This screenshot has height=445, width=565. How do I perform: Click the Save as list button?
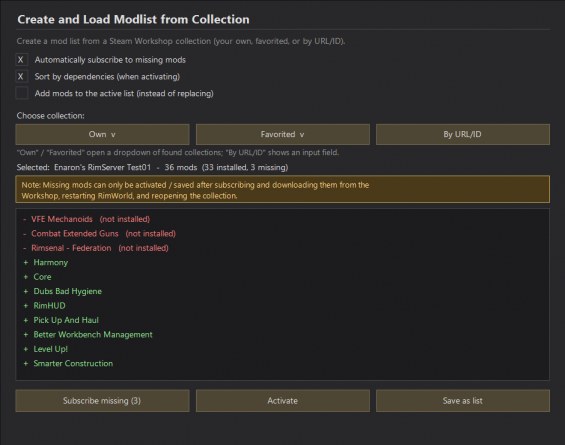click(463, 401)
